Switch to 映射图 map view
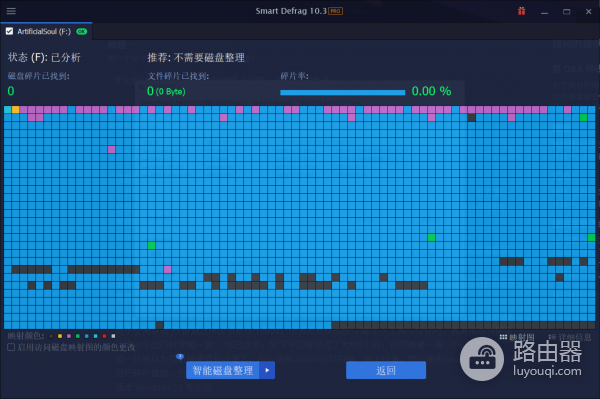The width and height of the screenshot is (600, 399). click(x=517, y=337)
